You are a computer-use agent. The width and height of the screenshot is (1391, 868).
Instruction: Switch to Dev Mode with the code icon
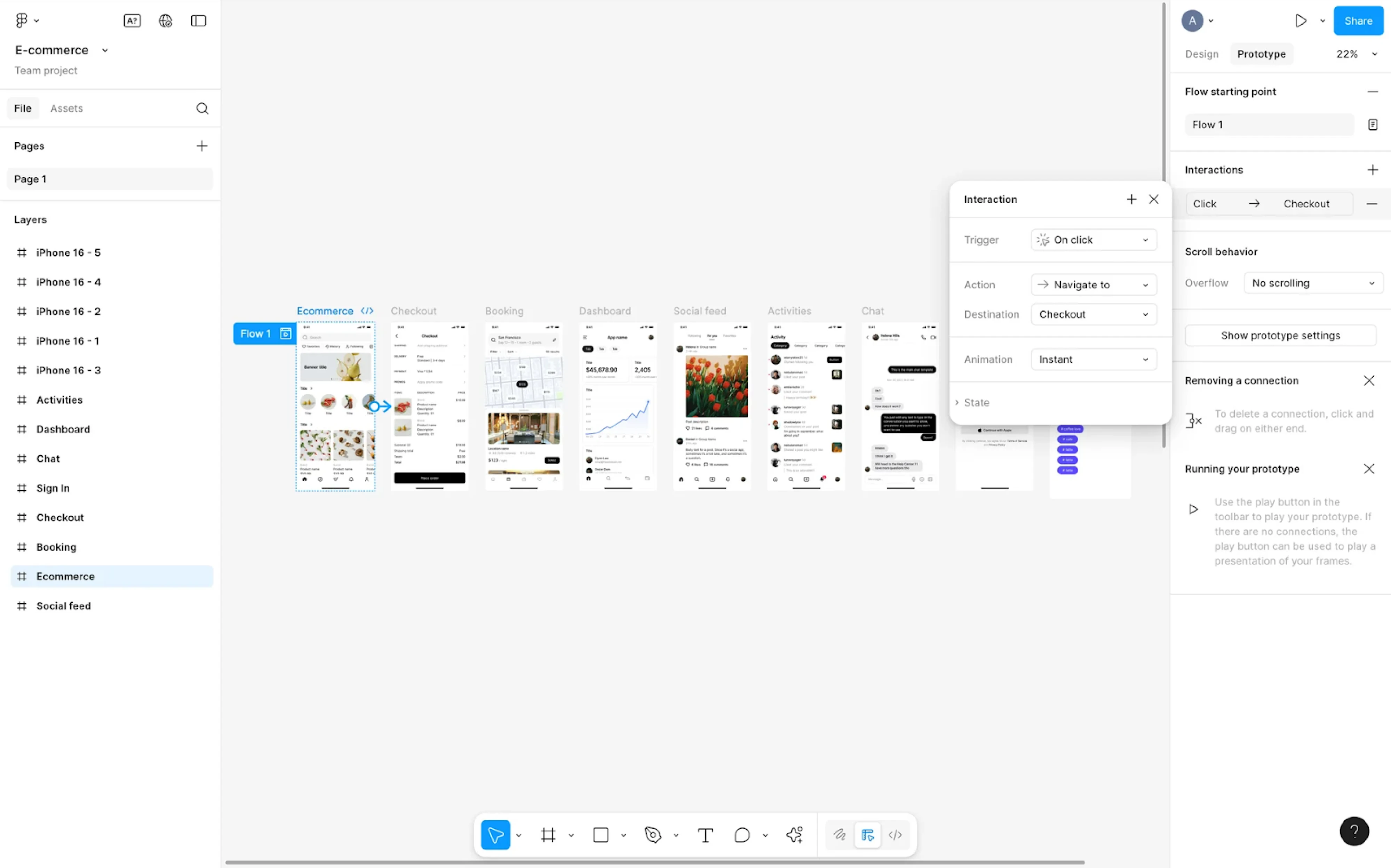click(895, 835)
